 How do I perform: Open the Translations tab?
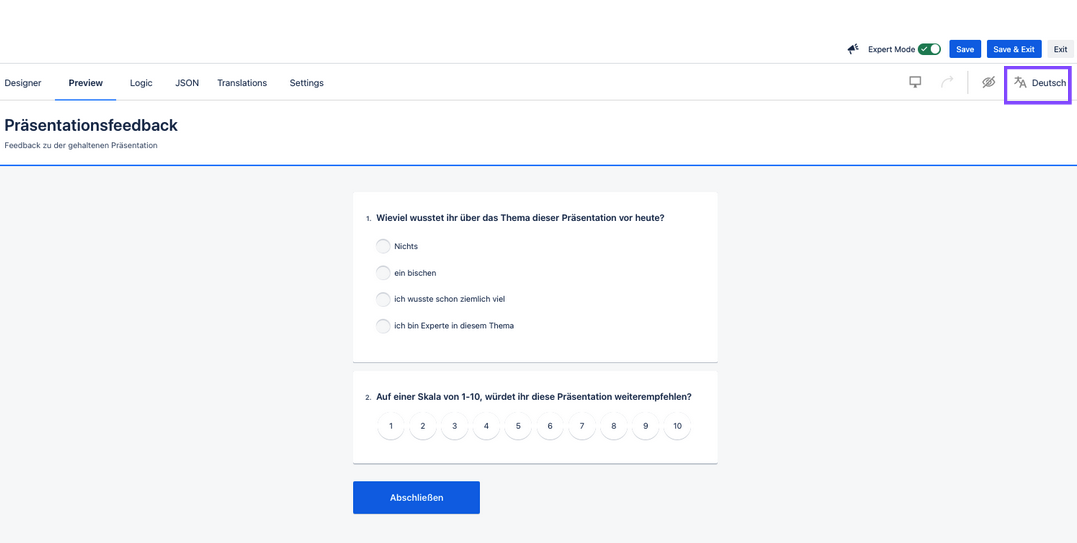point(242,83)
